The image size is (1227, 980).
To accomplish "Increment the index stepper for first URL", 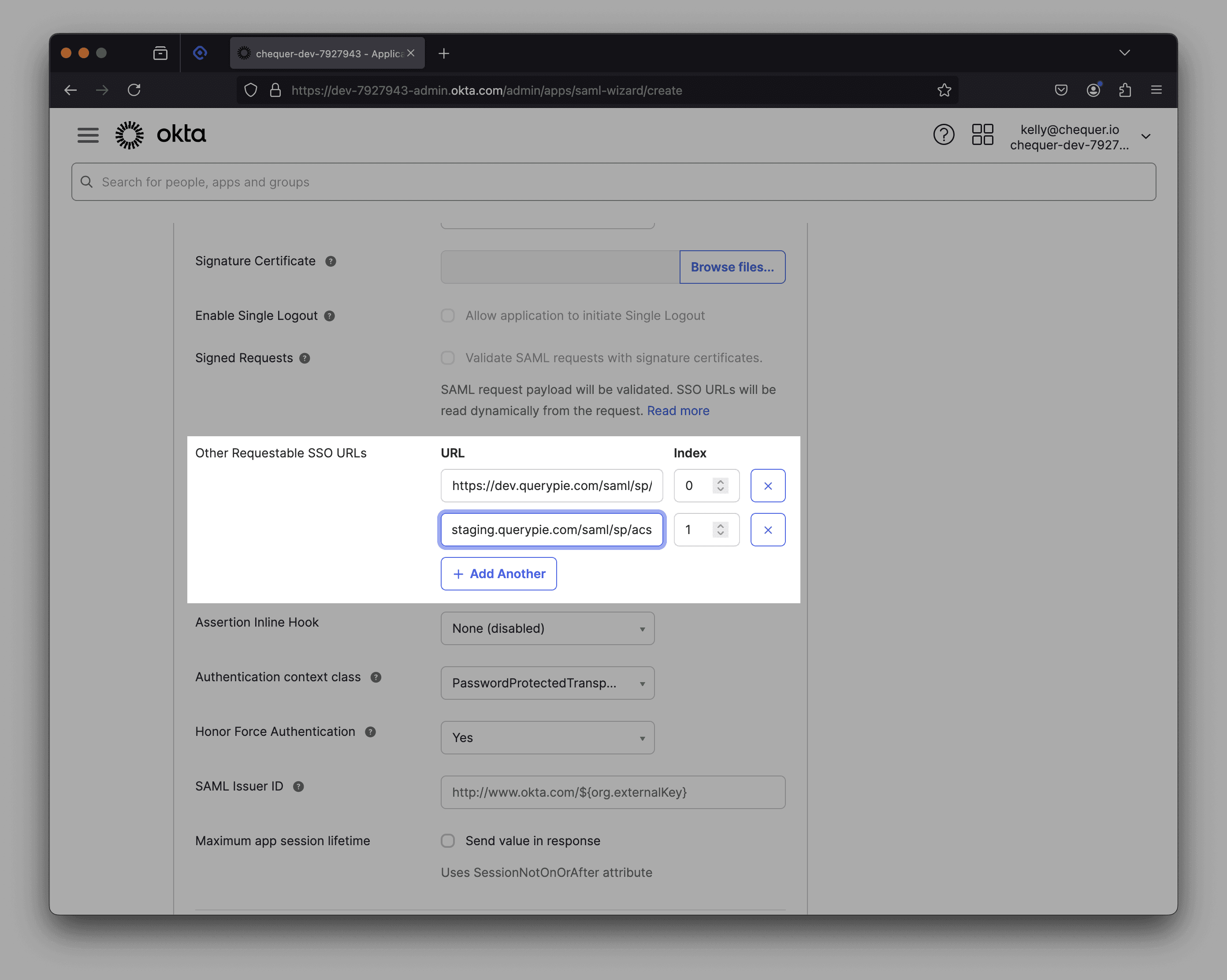I will (720, 482).
